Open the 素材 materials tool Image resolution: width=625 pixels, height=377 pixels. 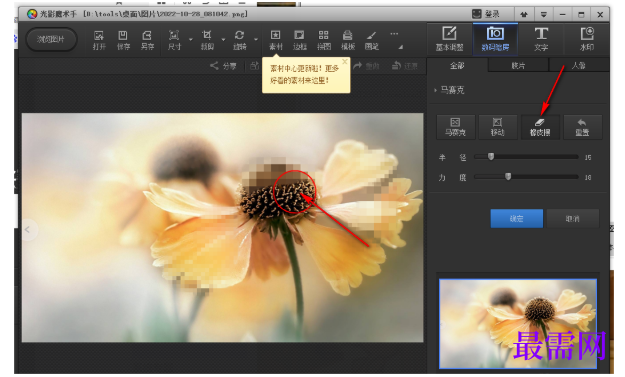(275, 40)
